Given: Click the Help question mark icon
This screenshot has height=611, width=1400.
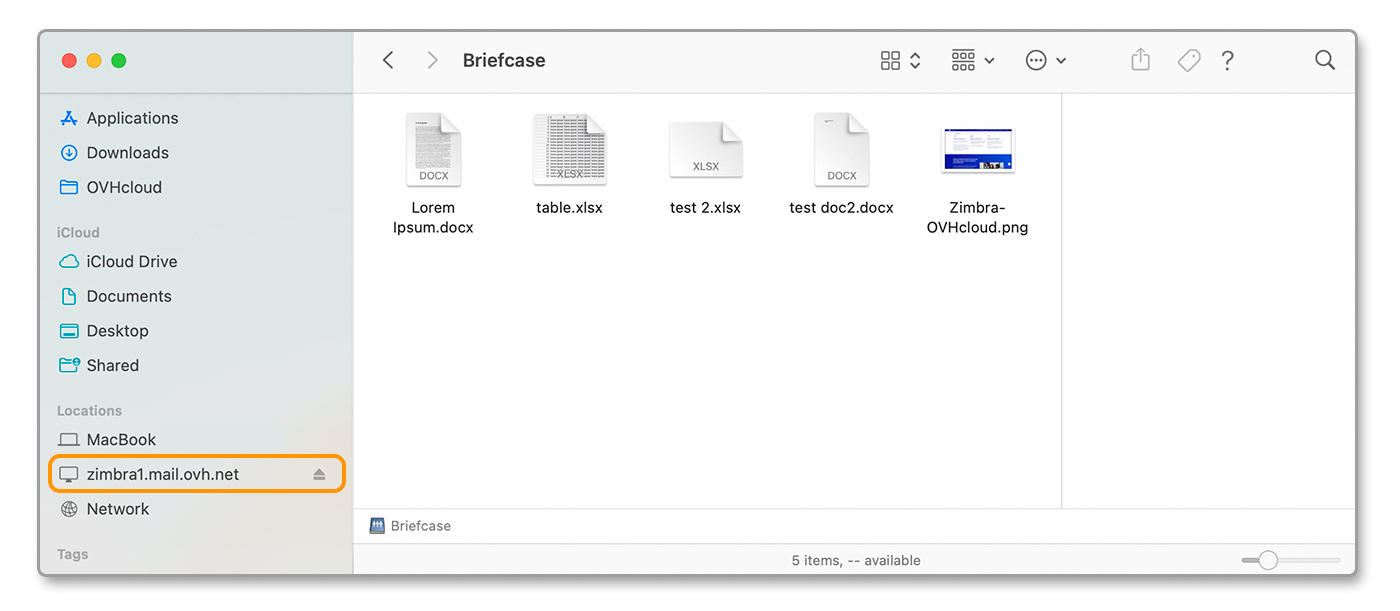Looking at the screenshot, I should coord(1227,61).
